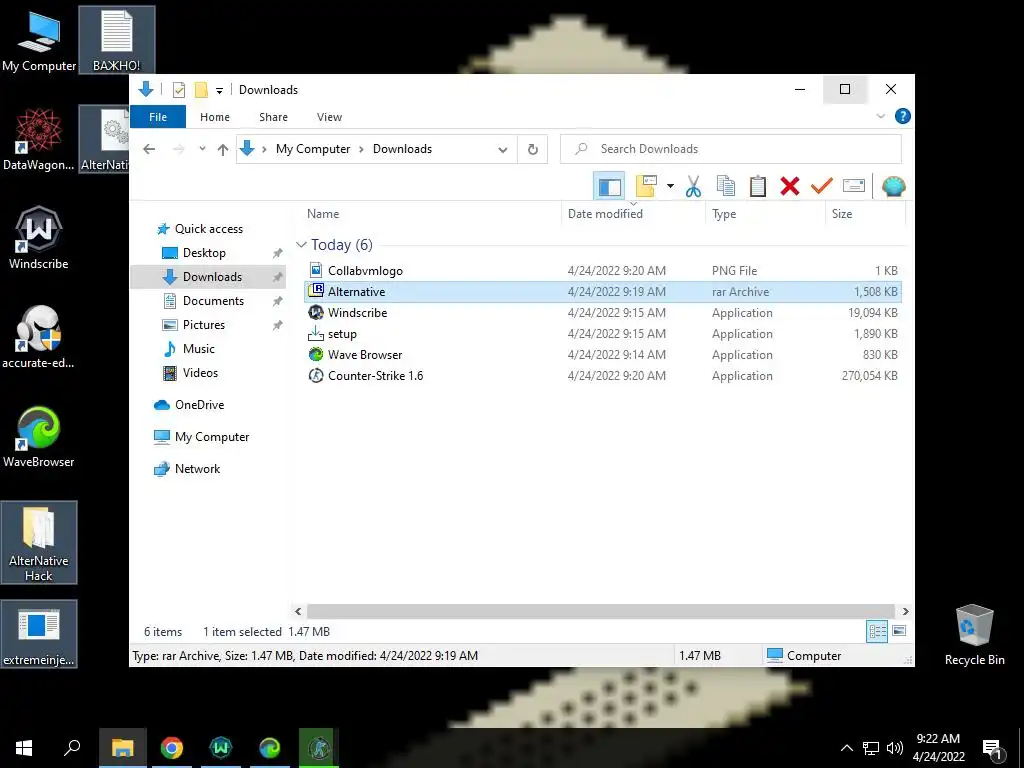Open address bar history dropdown

click(x=503, y=150)
